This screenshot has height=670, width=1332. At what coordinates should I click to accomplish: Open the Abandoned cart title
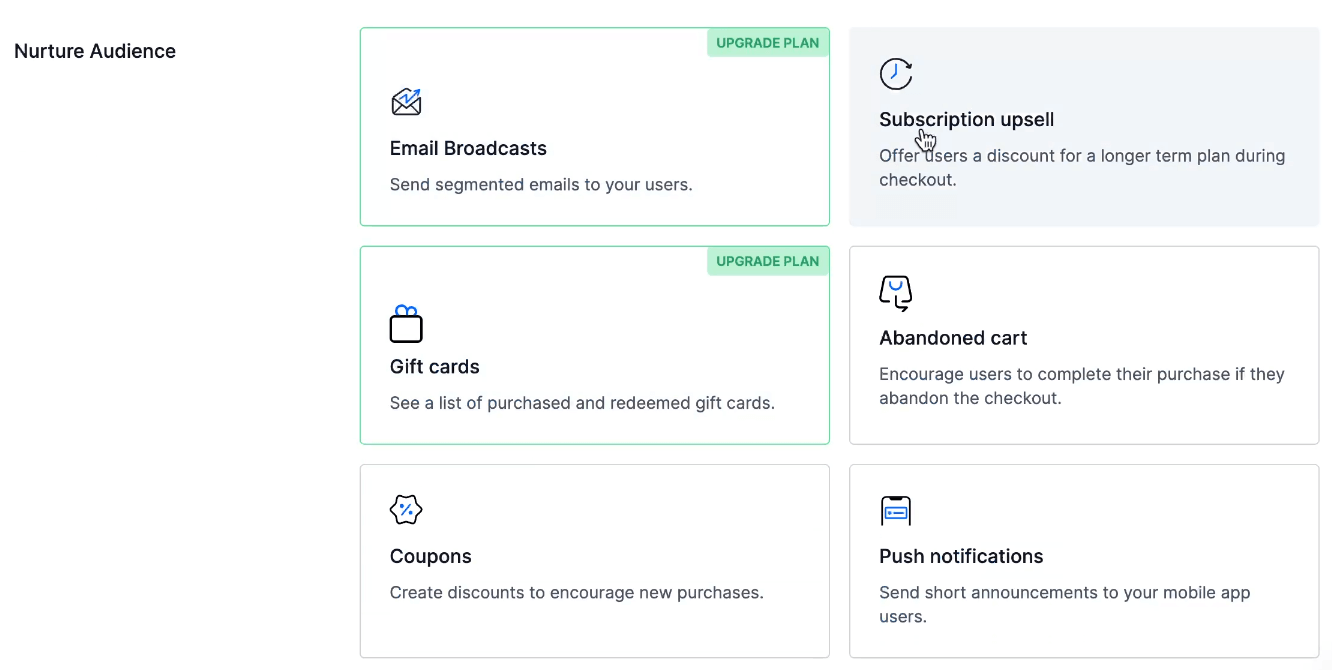[x=953, y=338]
